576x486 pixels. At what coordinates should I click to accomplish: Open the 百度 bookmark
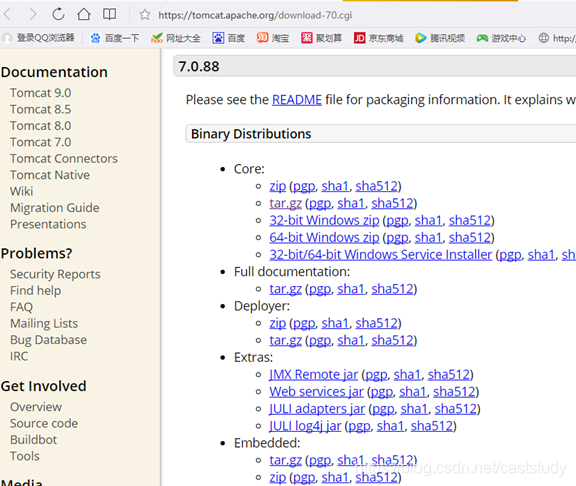point(228,38)
